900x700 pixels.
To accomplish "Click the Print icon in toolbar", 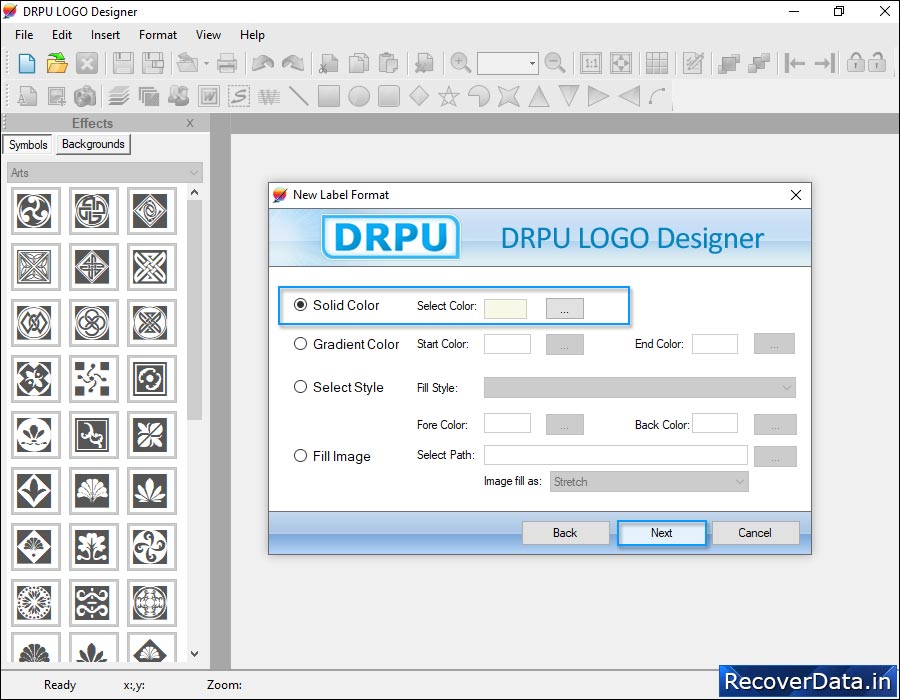I will point(227,63).
